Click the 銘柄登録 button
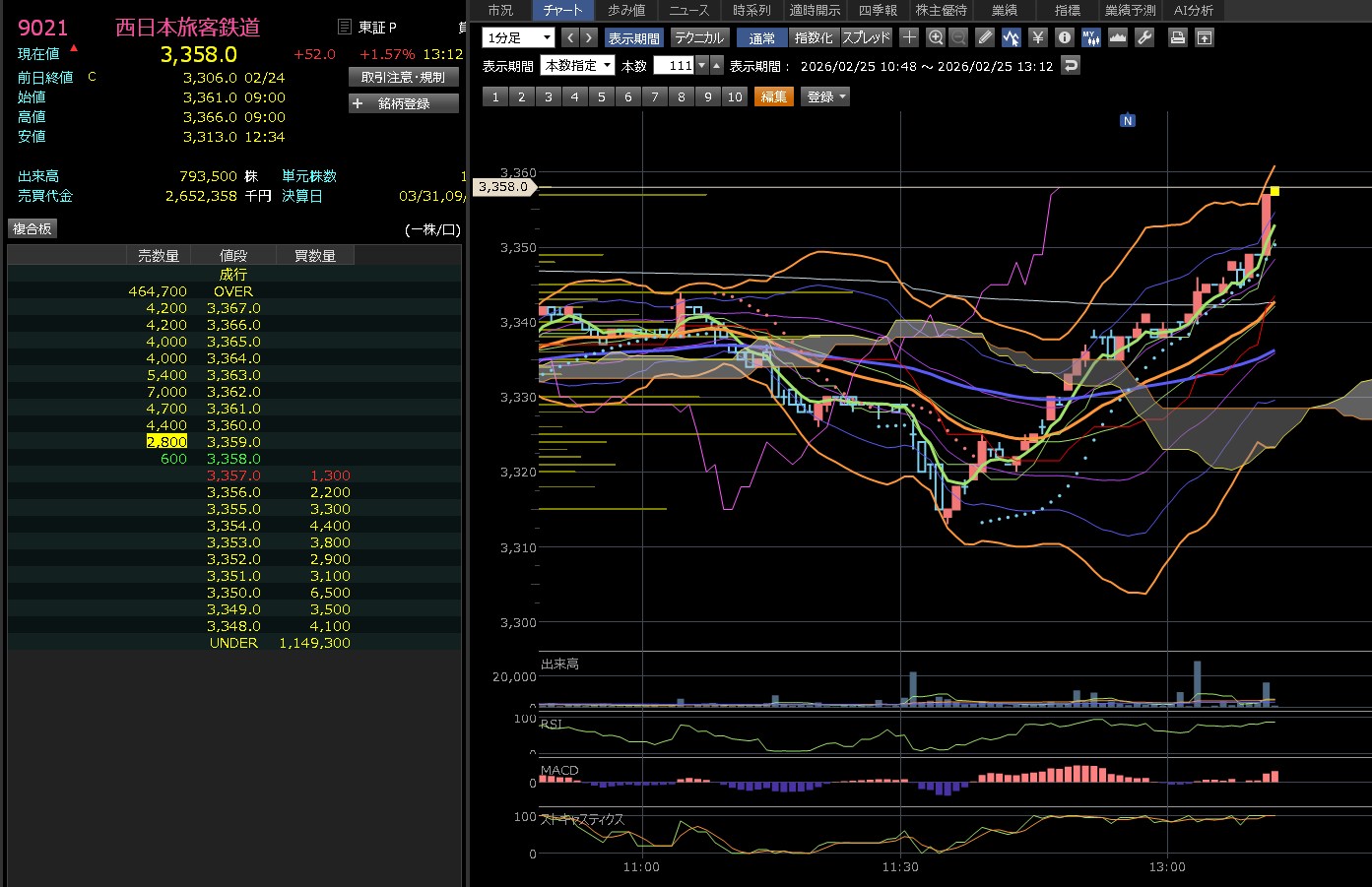Image resolution: width=1372 pixels, height=887 pixels. click(404, 103)
